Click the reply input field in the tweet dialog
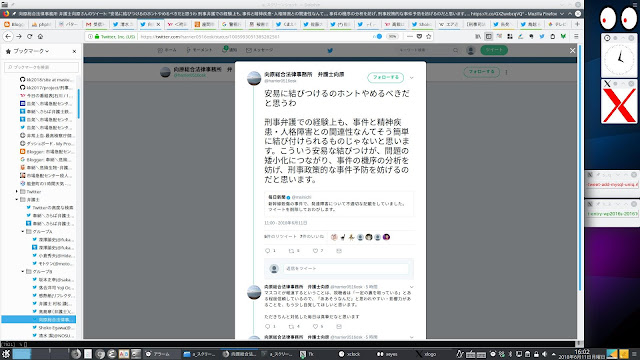This screenshot has height=360, width=640. (x=346, y=269)
